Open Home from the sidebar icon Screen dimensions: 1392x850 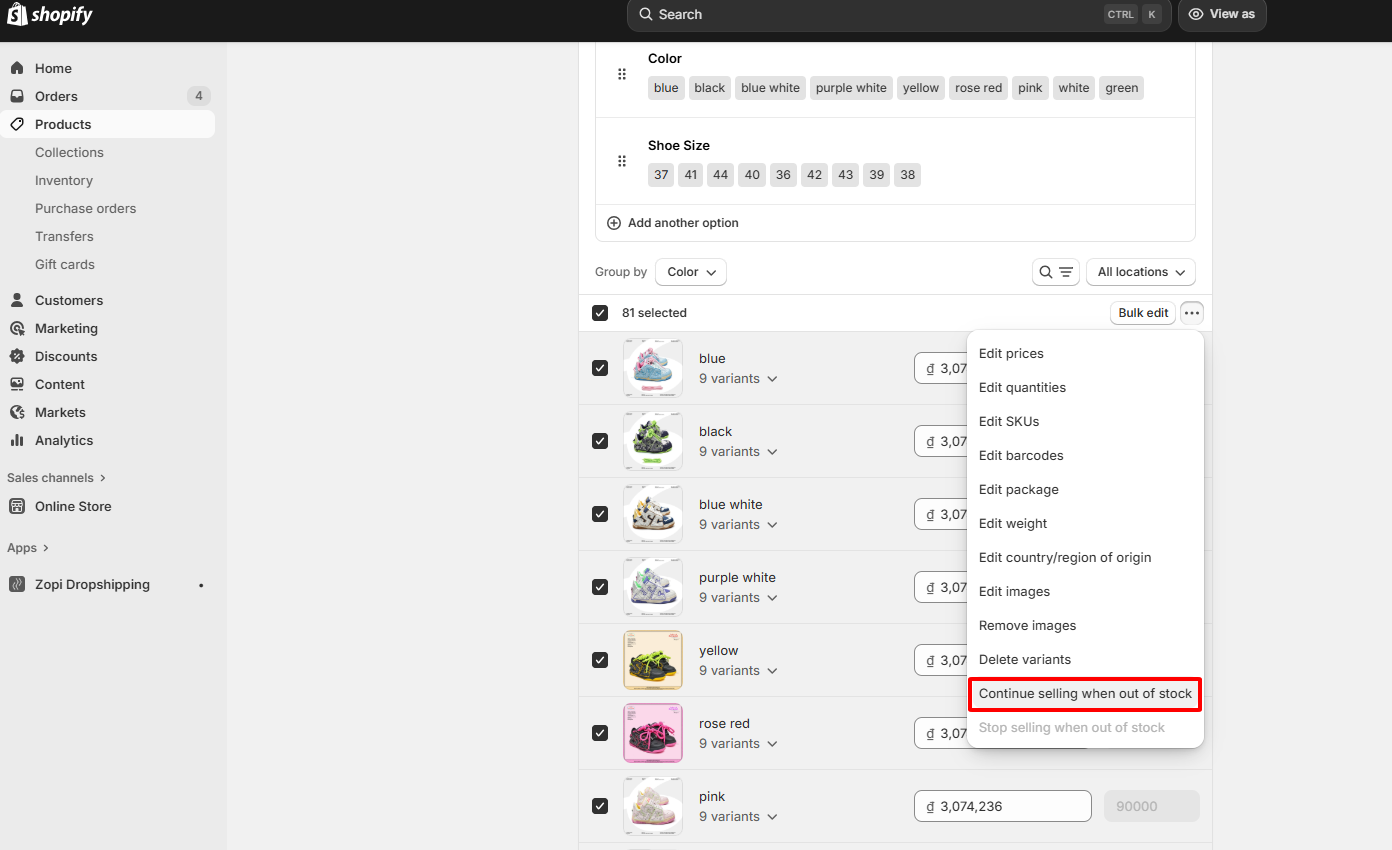17,68
